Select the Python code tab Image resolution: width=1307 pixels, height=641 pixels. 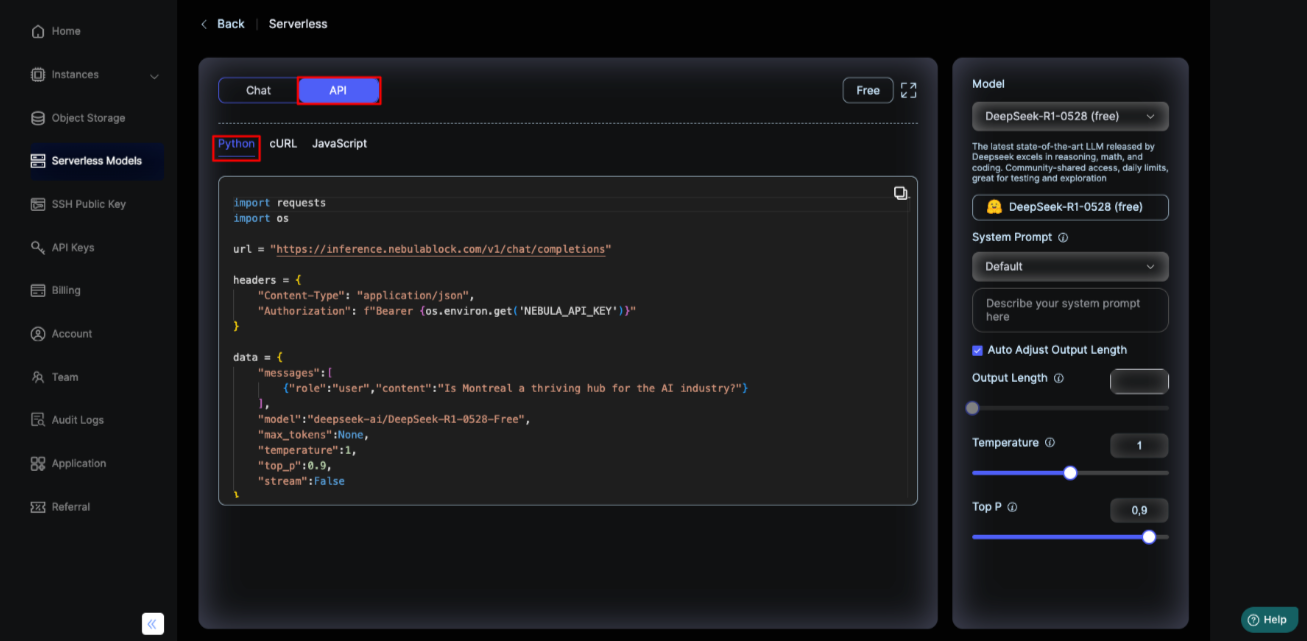point(237,144)
